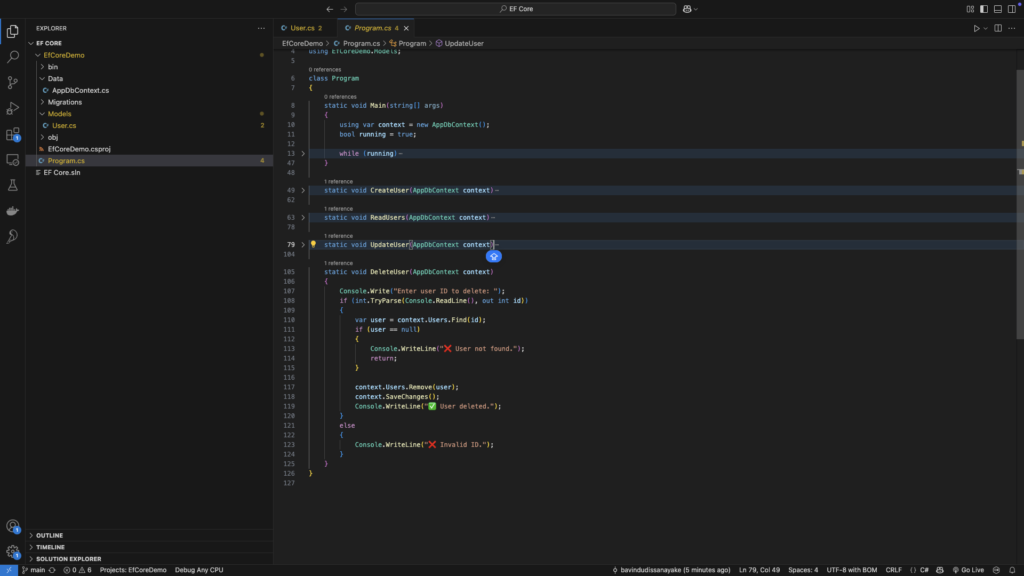
Task: Split the editor to the right
Action: [998, 28]
